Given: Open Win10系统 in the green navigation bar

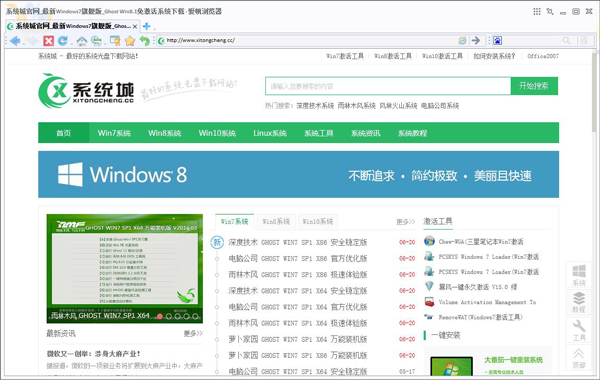Looking at the screenshot, I should pyautogui.click(x=217, y=133).
